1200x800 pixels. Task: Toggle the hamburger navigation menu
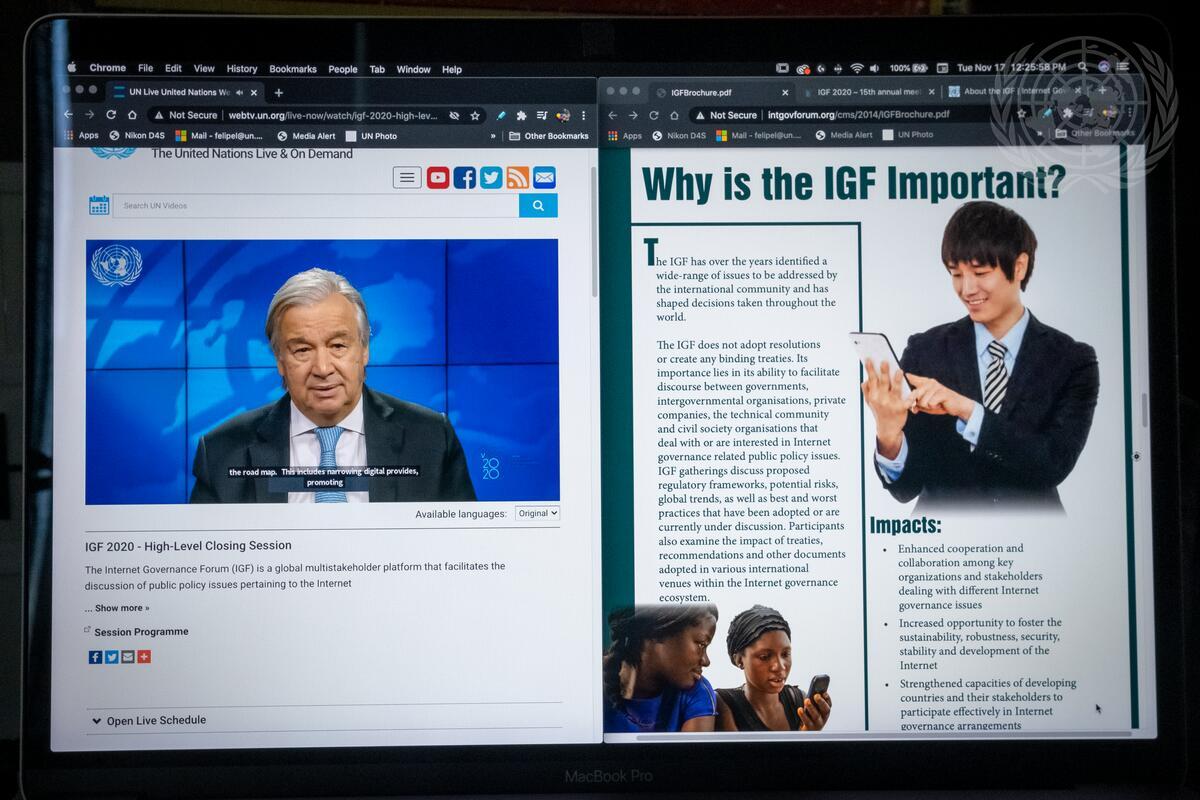coord(407,178)
